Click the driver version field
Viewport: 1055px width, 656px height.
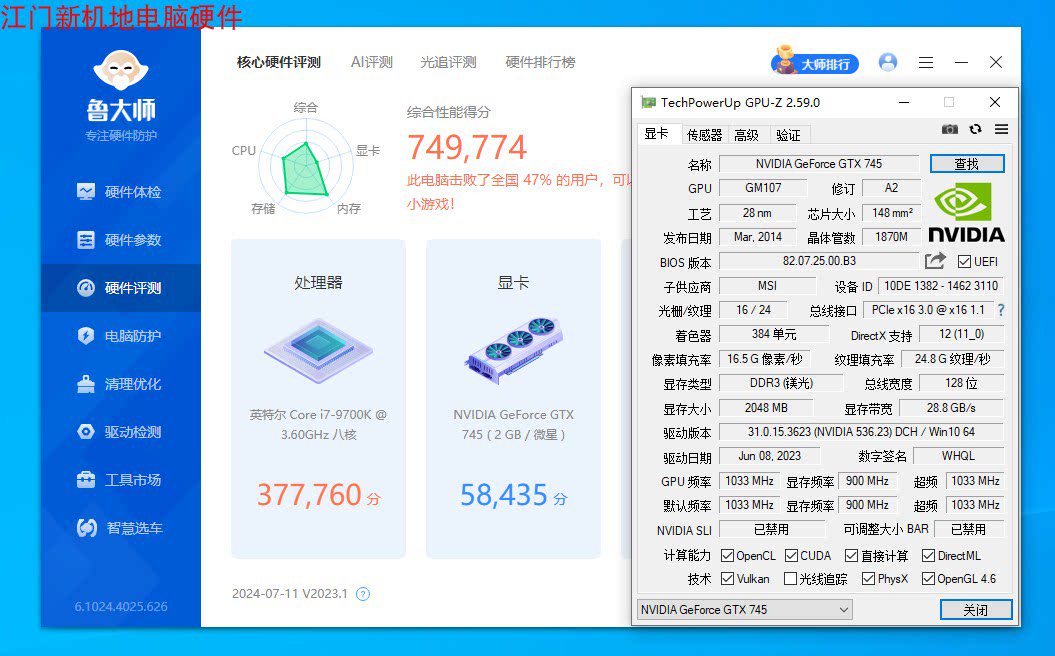point(861,432)
